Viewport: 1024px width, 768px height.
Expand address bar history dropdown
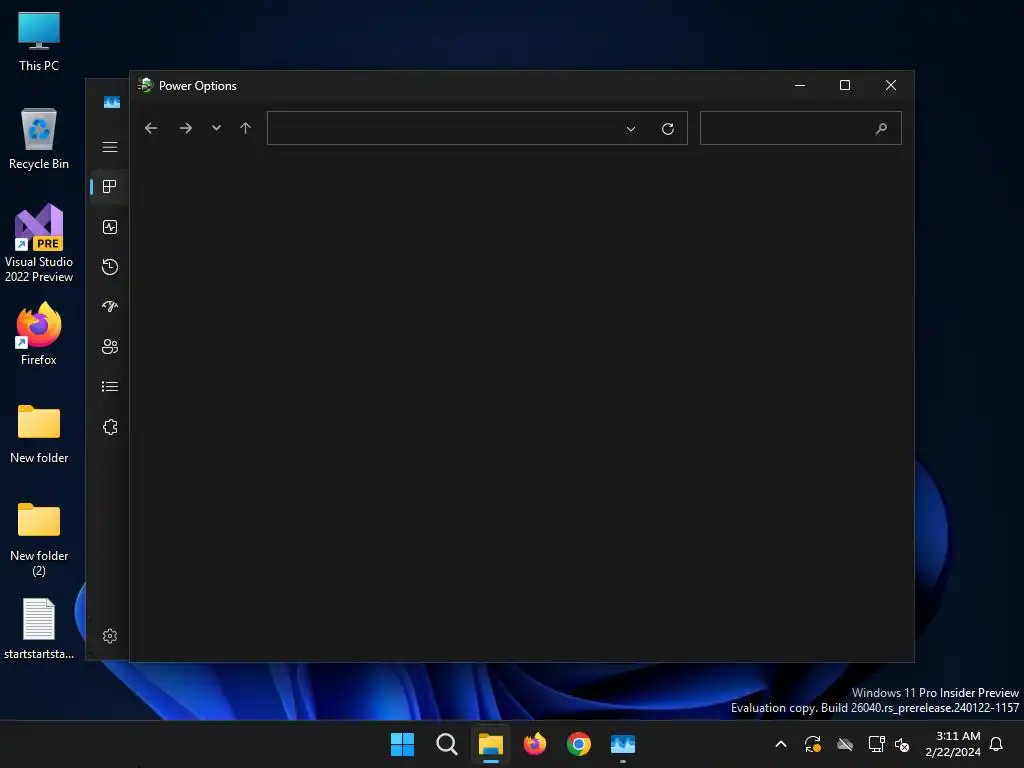(x=631, y=129)
